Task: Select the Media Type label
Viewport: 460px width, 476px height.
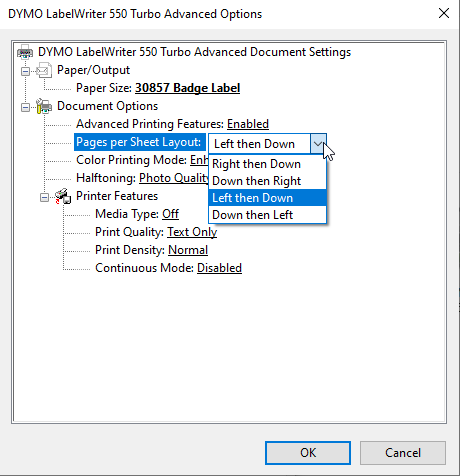Action: (127, 214)
